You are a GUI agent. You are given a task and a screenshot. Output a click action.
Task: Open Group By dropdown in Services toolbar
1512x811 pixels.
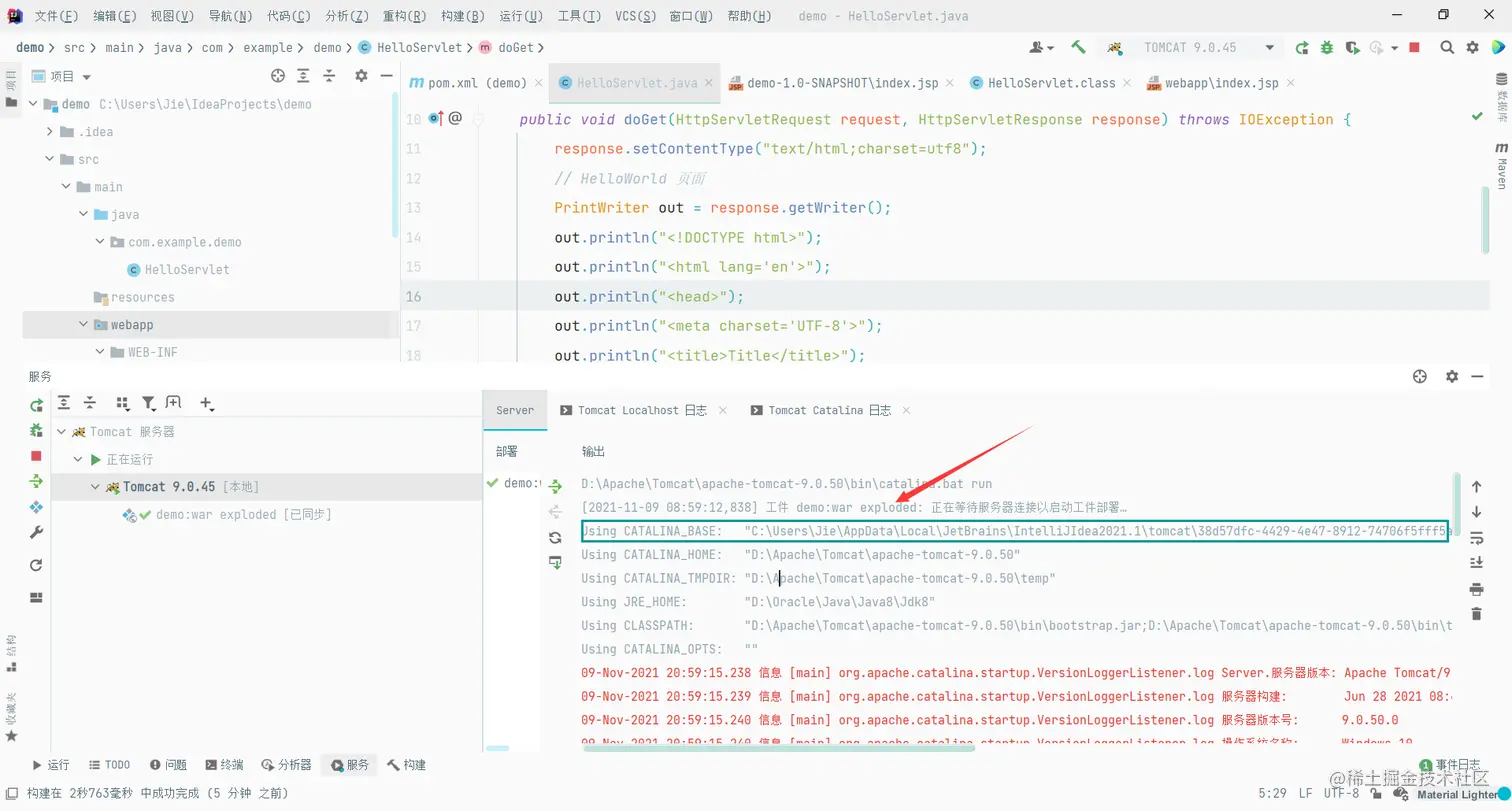tap(123, 403)
